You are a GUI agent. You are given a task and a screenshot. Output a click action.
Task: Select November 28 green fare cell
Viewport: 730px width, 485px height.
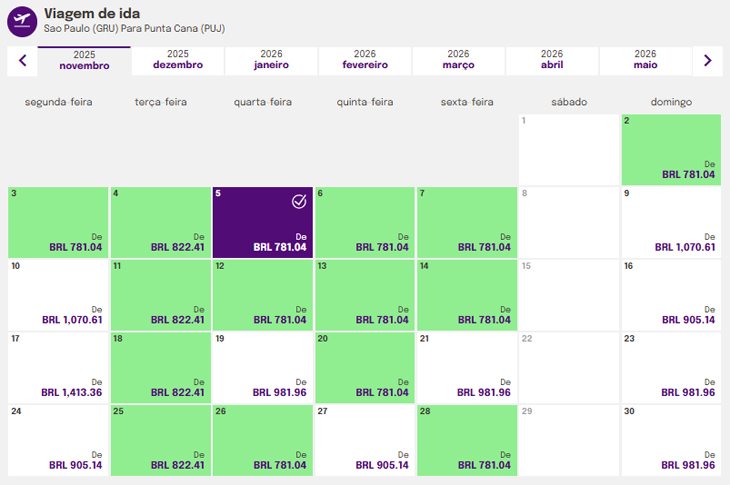coord(466,440)
